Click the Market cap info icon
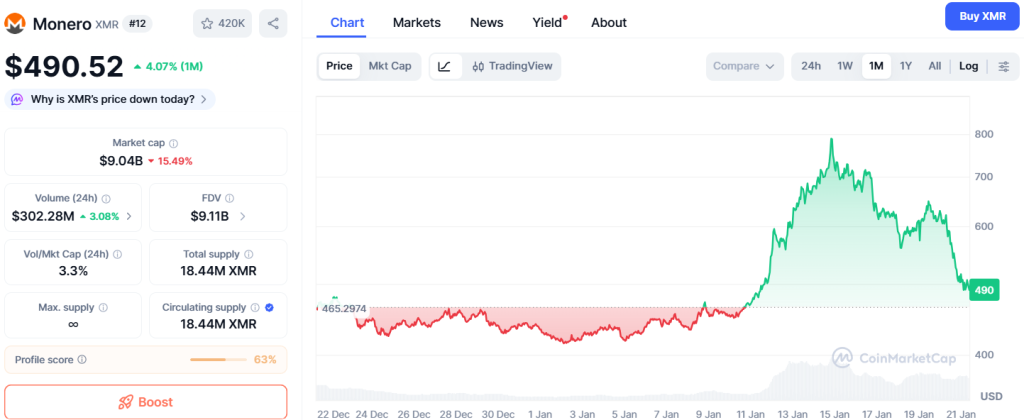Screen dimensions: 1024x420 (x=174, y=143)
